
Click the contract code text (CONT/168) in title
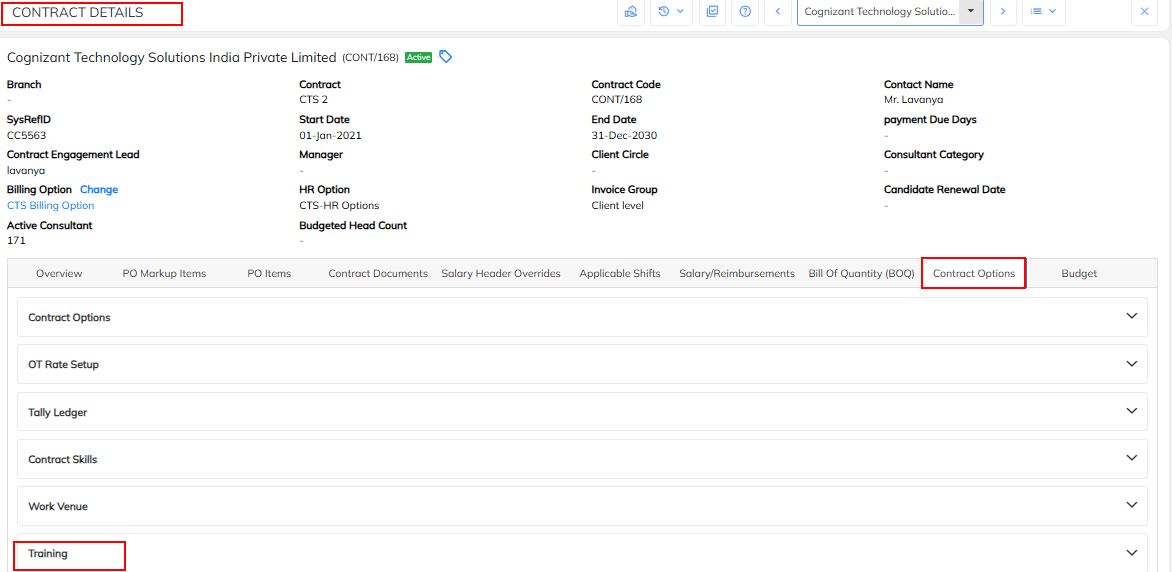point(371,58)
